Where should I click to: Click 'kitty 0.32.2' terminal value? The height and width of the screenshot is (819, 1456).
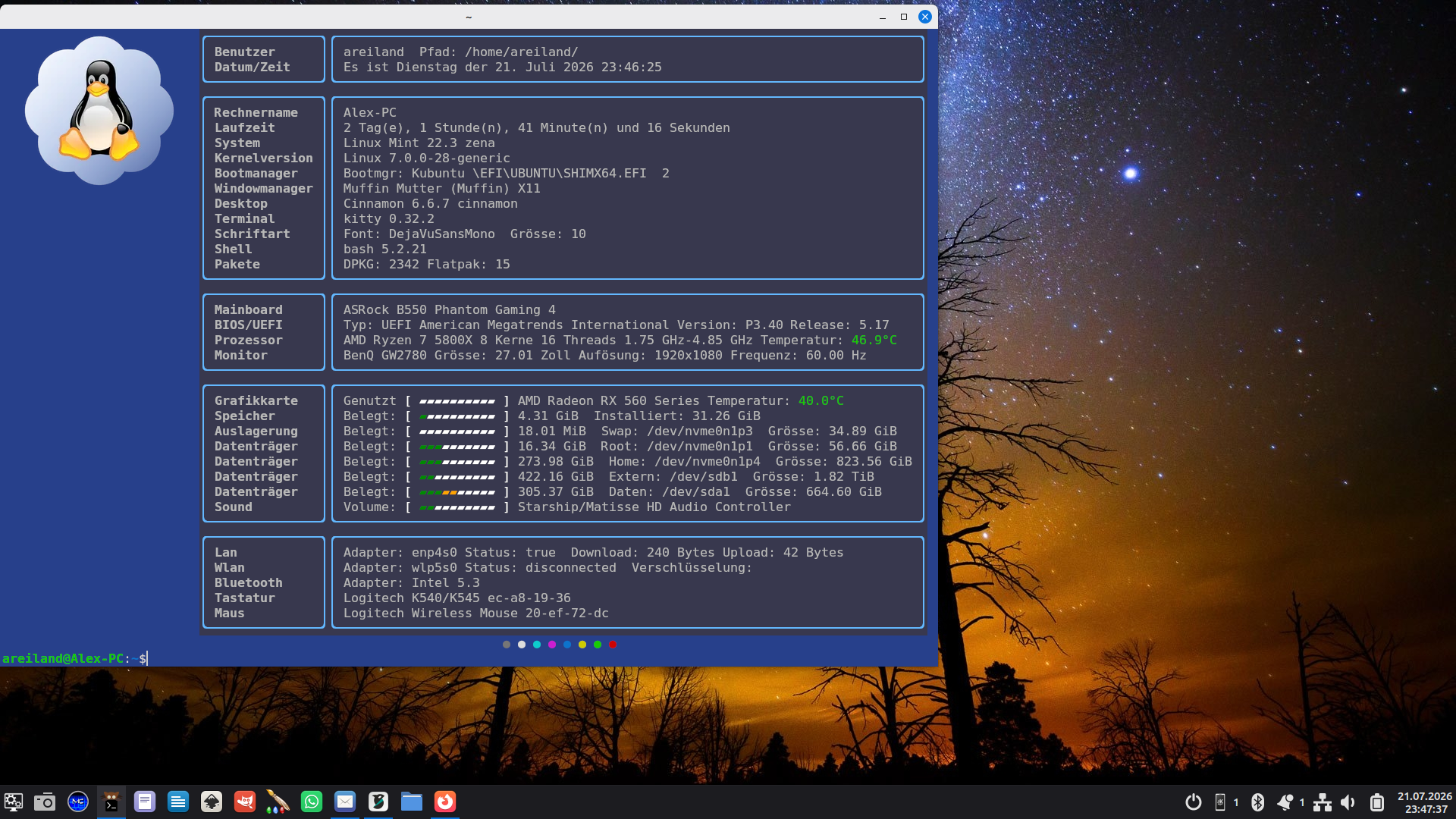[x=388, y=219]
